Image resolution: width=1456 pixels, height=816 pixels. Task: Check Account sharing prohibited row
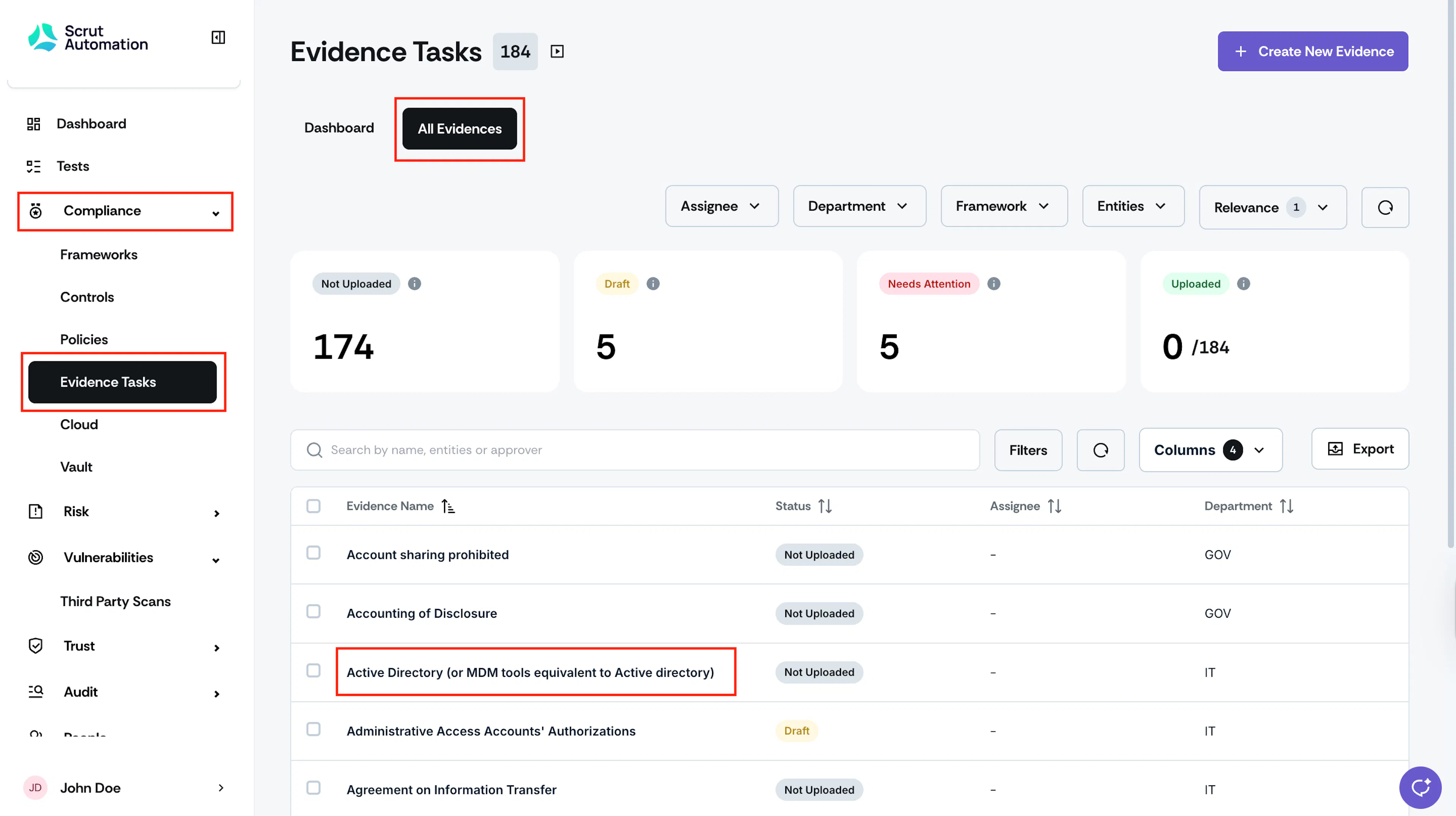(x=313, y=553)
